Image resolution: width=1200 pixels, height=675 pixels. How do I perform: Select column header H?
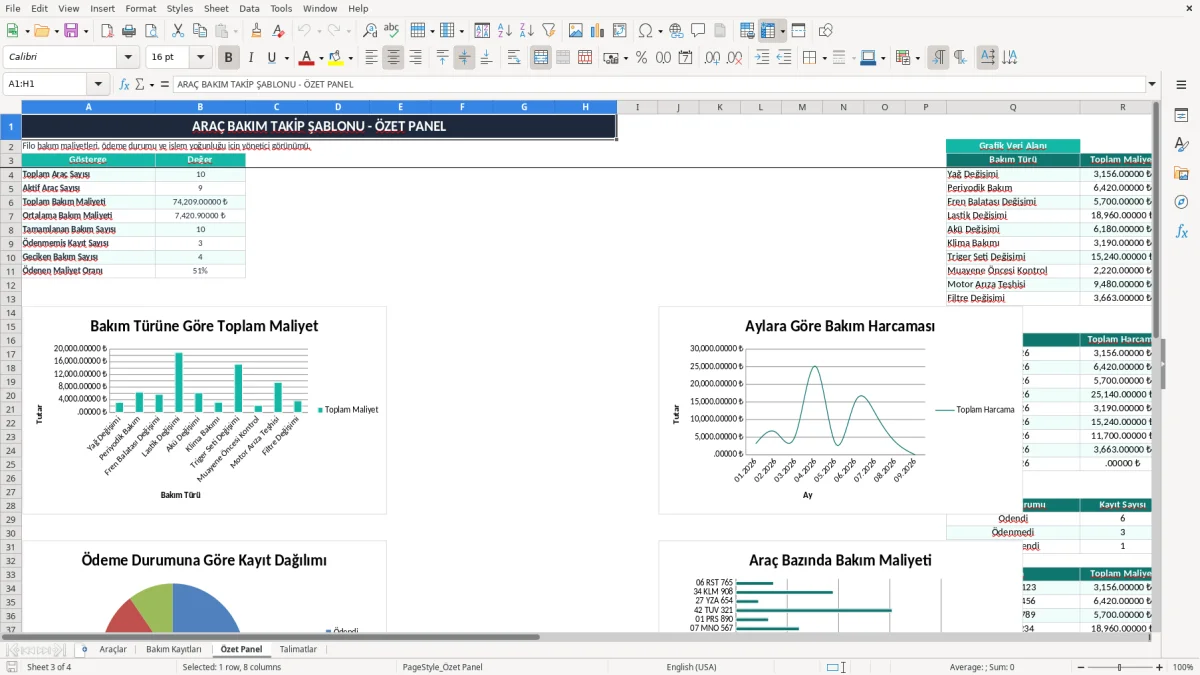(586, 107)
